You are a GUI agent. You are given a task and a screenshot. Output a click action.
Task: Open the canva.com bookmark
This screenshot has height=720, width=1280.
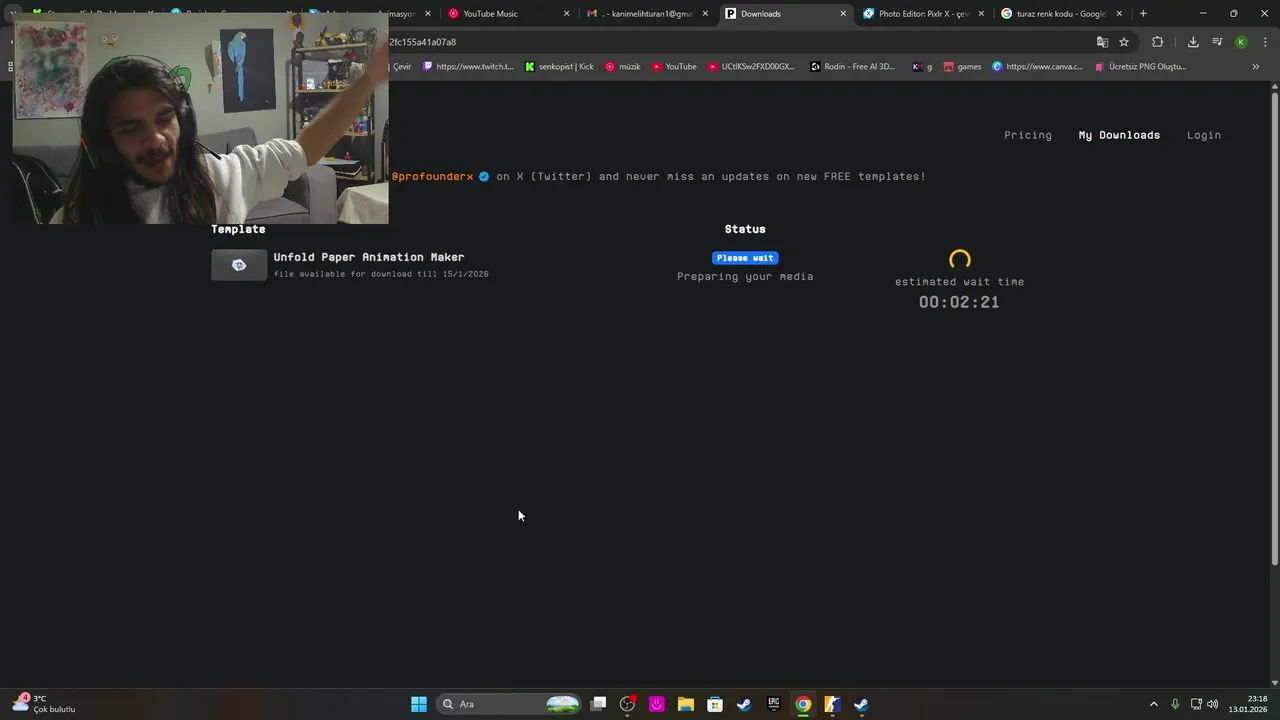click(x=1037, y=67)
